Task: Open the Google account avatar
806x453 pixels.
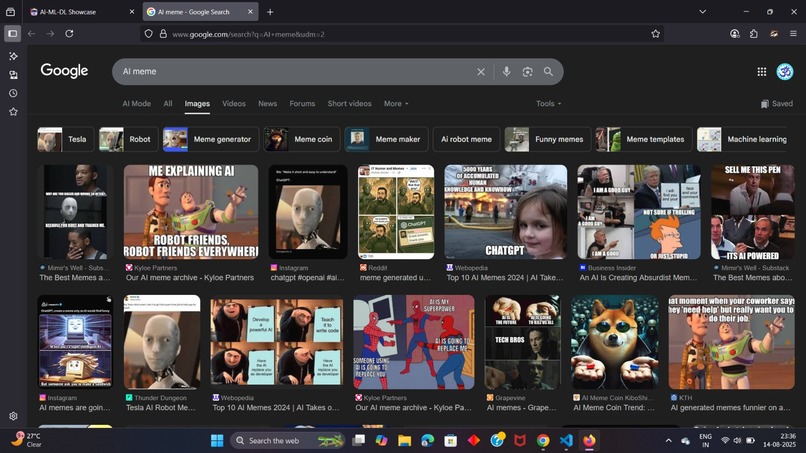Action: 784,72
